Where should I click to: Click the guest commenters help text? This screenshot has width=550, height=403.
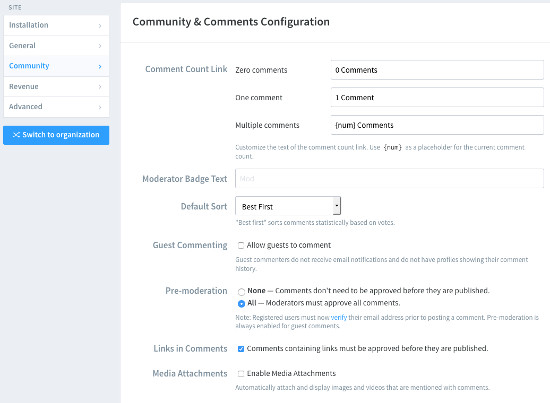(x=382, y=264)
